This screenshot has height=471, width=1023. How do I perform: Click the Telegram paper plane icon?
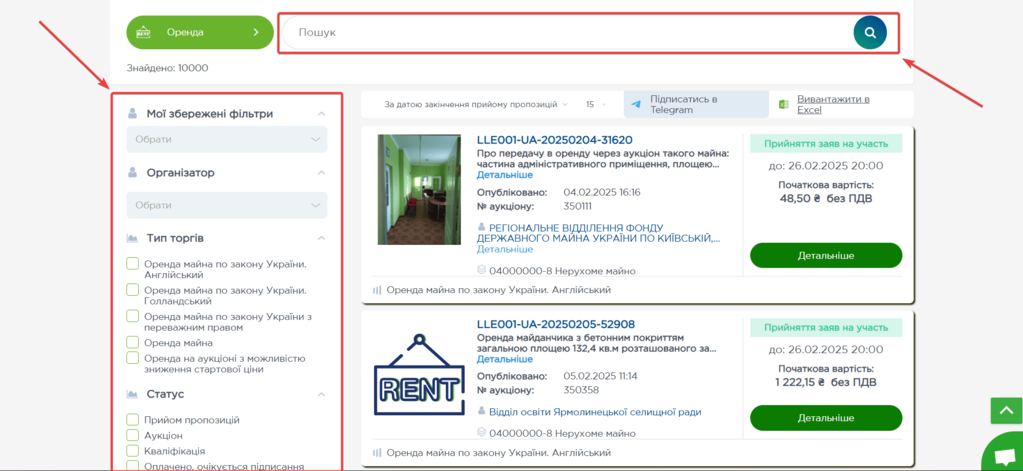(x=636, y=104)
